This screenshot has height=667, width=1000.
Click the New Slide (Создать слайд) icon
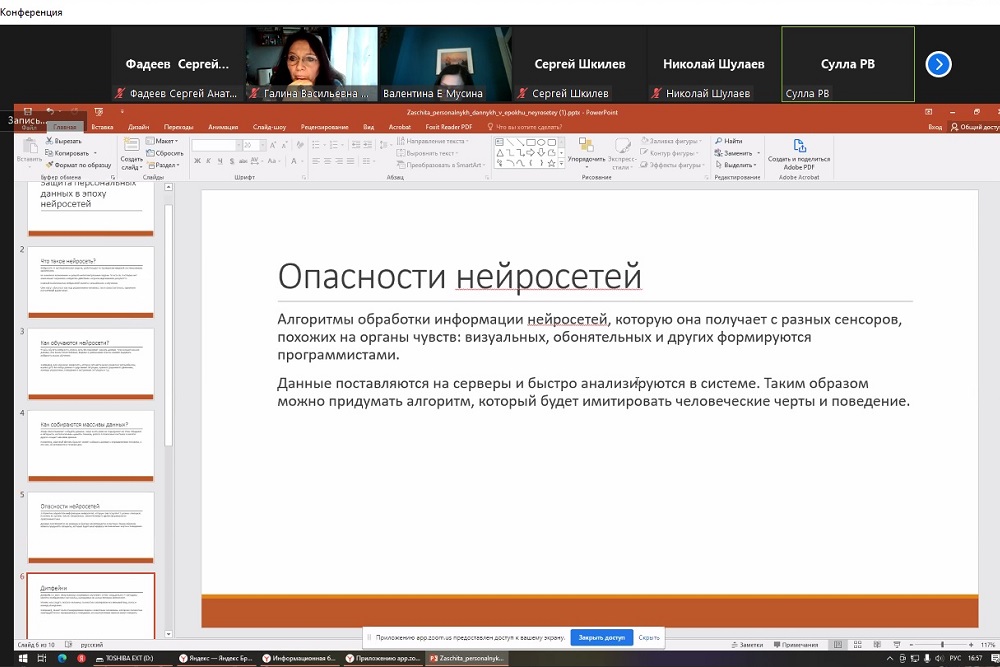pos(131,145)
